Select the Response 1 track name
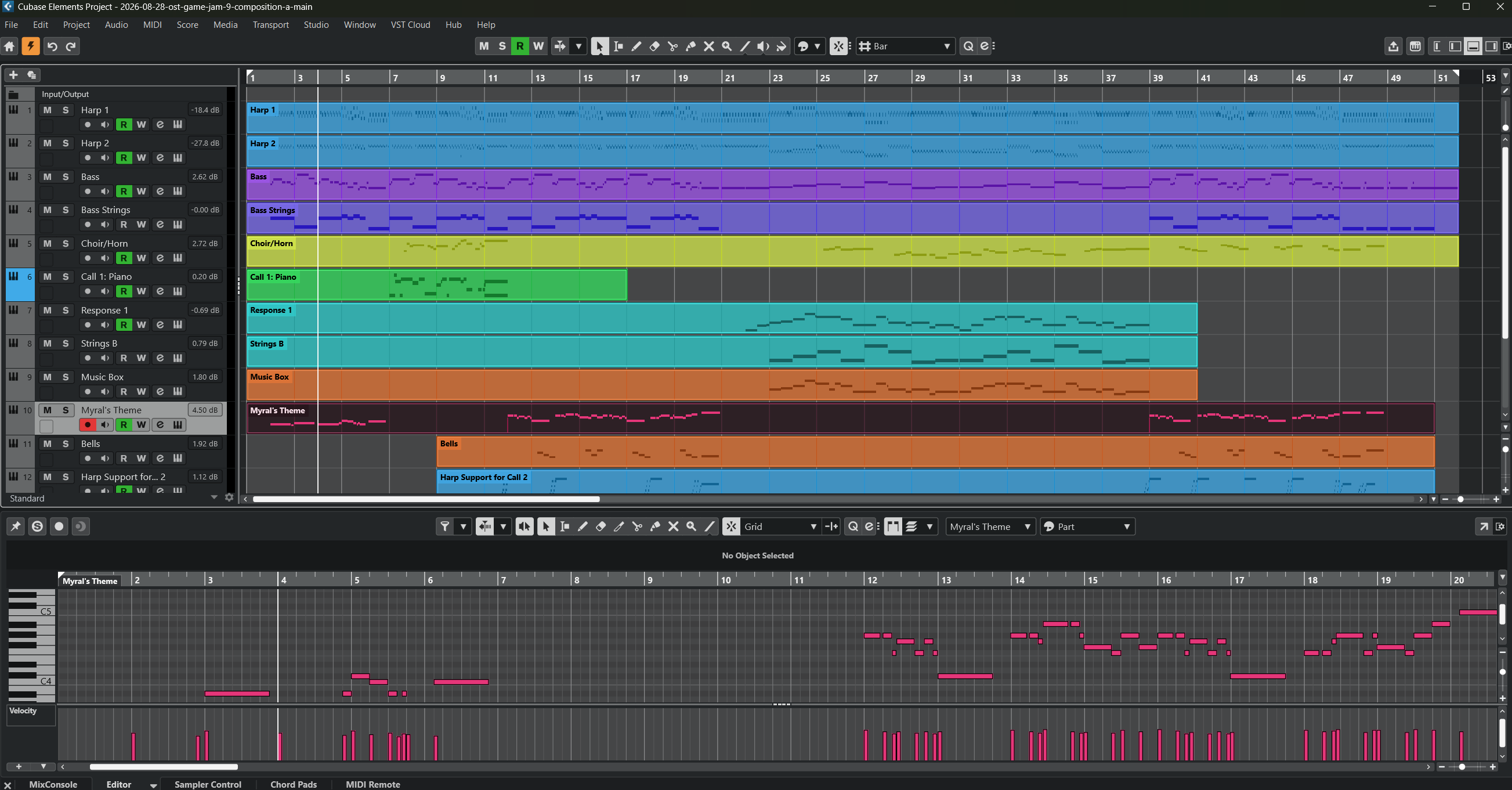The height and width of the screenshot is (790, 1512). 104,310
